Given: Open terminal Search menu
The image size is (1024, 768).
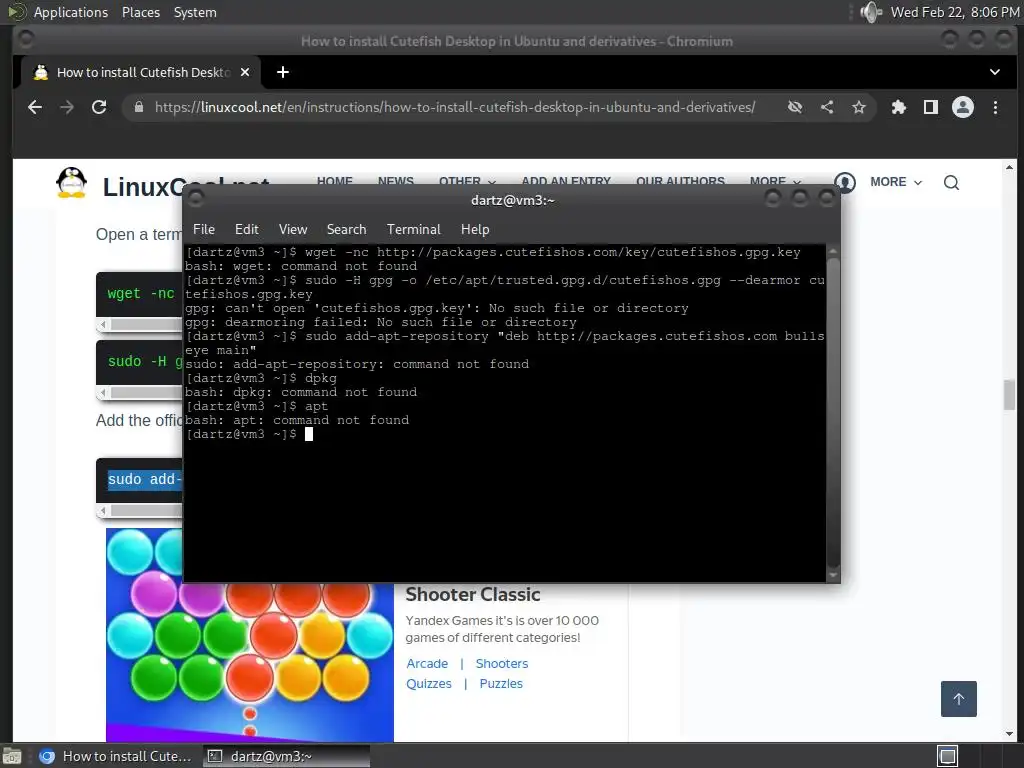Looking at the screenshot, I should click(346, 229).
